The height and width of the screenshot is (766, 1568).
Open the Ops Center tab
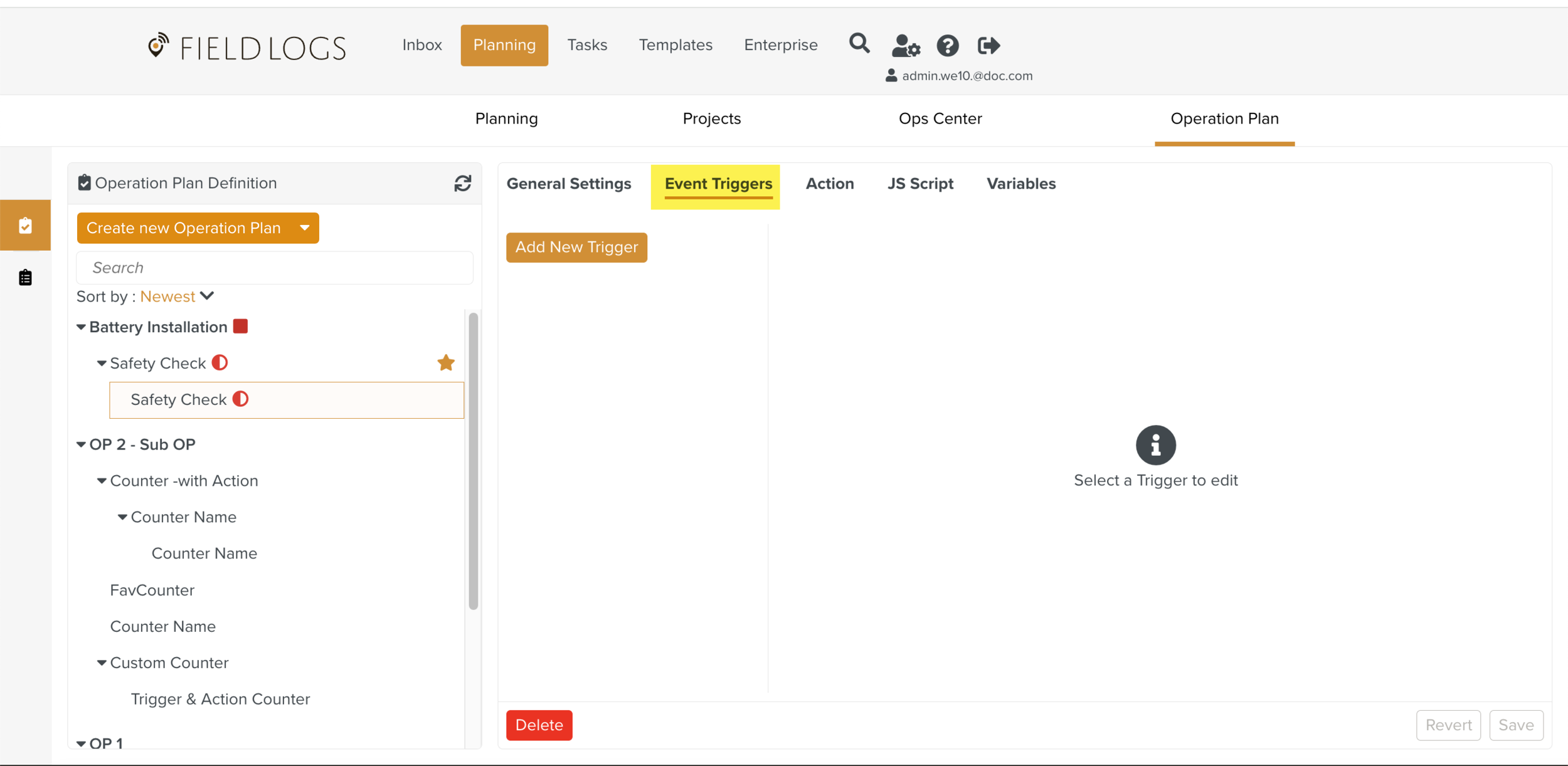(x=940, y=118)
